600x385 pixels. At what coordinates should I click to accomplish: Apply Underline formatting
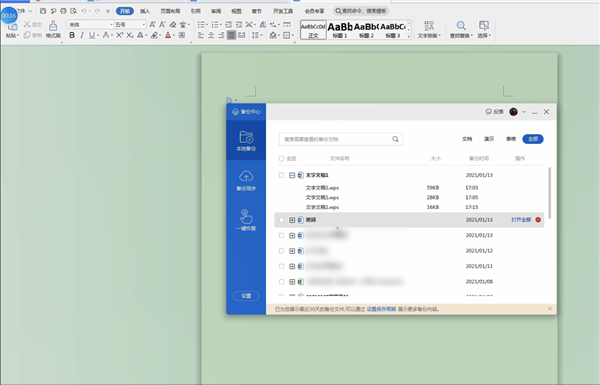tap(91, 35)
